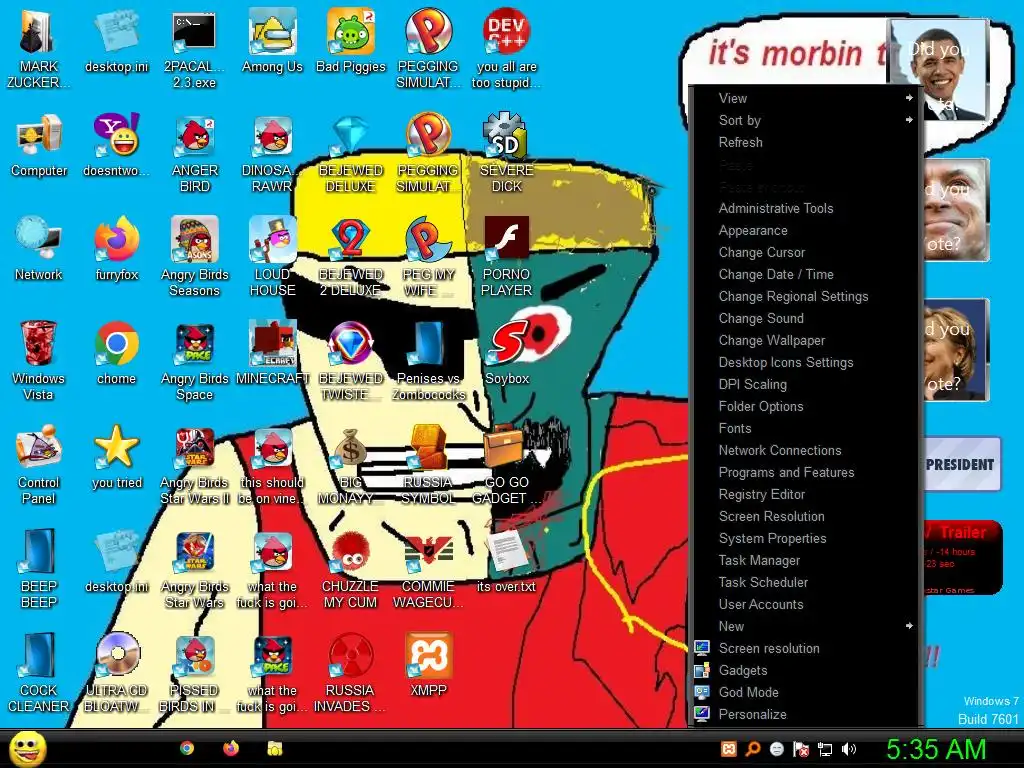The width and height of the screenshot is (1024, 768).
Task: Open the furryfox Firefox shortcut
Action: point(117,249)
